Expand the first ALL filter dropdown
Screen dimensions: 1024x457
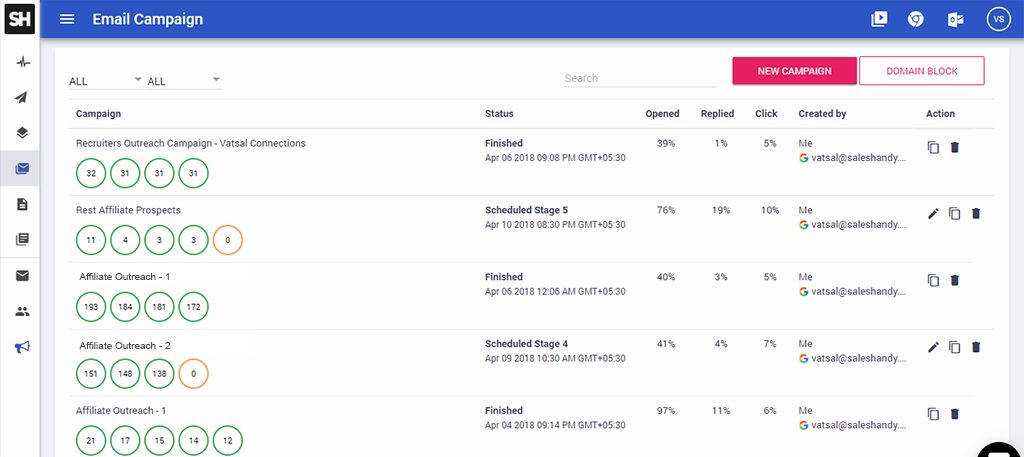106,80
